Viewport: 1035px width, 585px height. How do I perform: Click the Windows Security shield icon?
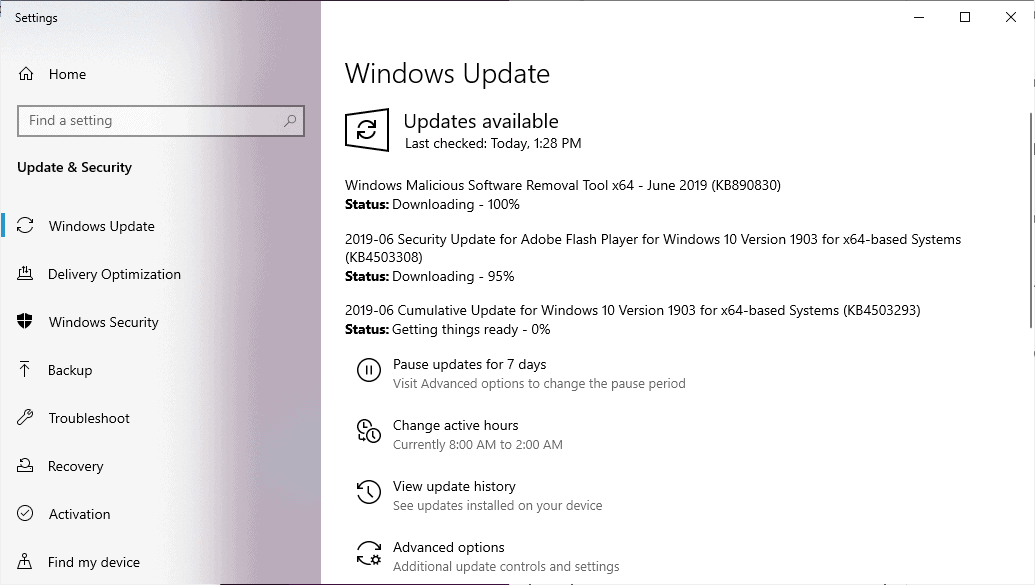[x=24, y=322]
